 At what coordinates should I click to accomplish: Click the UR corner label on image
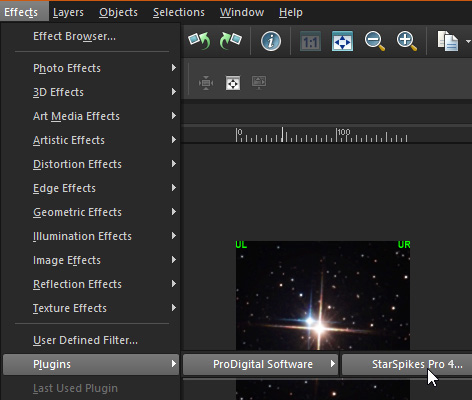pos(404,245)
